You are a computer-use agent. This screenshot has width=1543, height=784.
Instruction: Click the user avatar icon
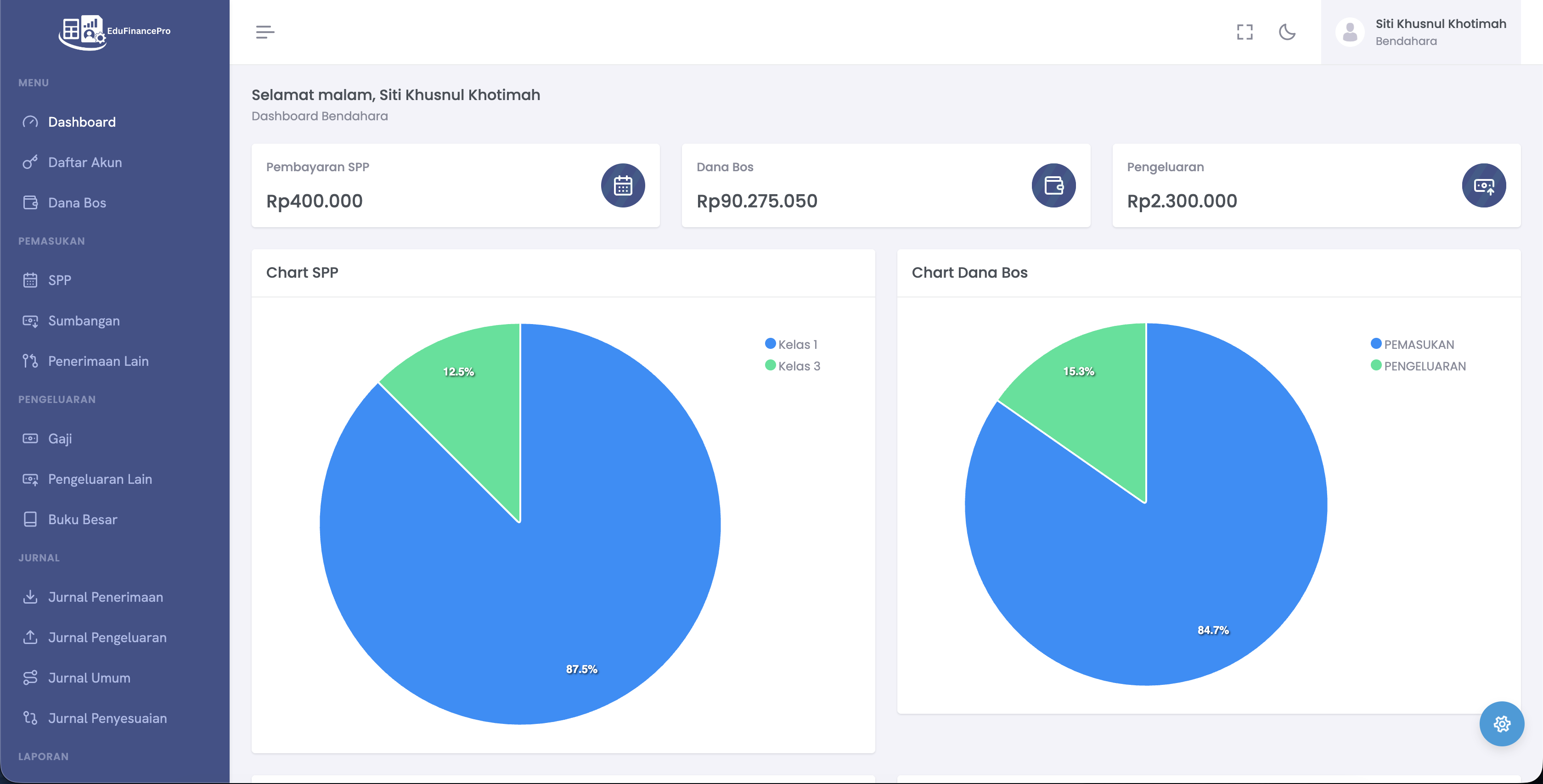click(1350, 32)
